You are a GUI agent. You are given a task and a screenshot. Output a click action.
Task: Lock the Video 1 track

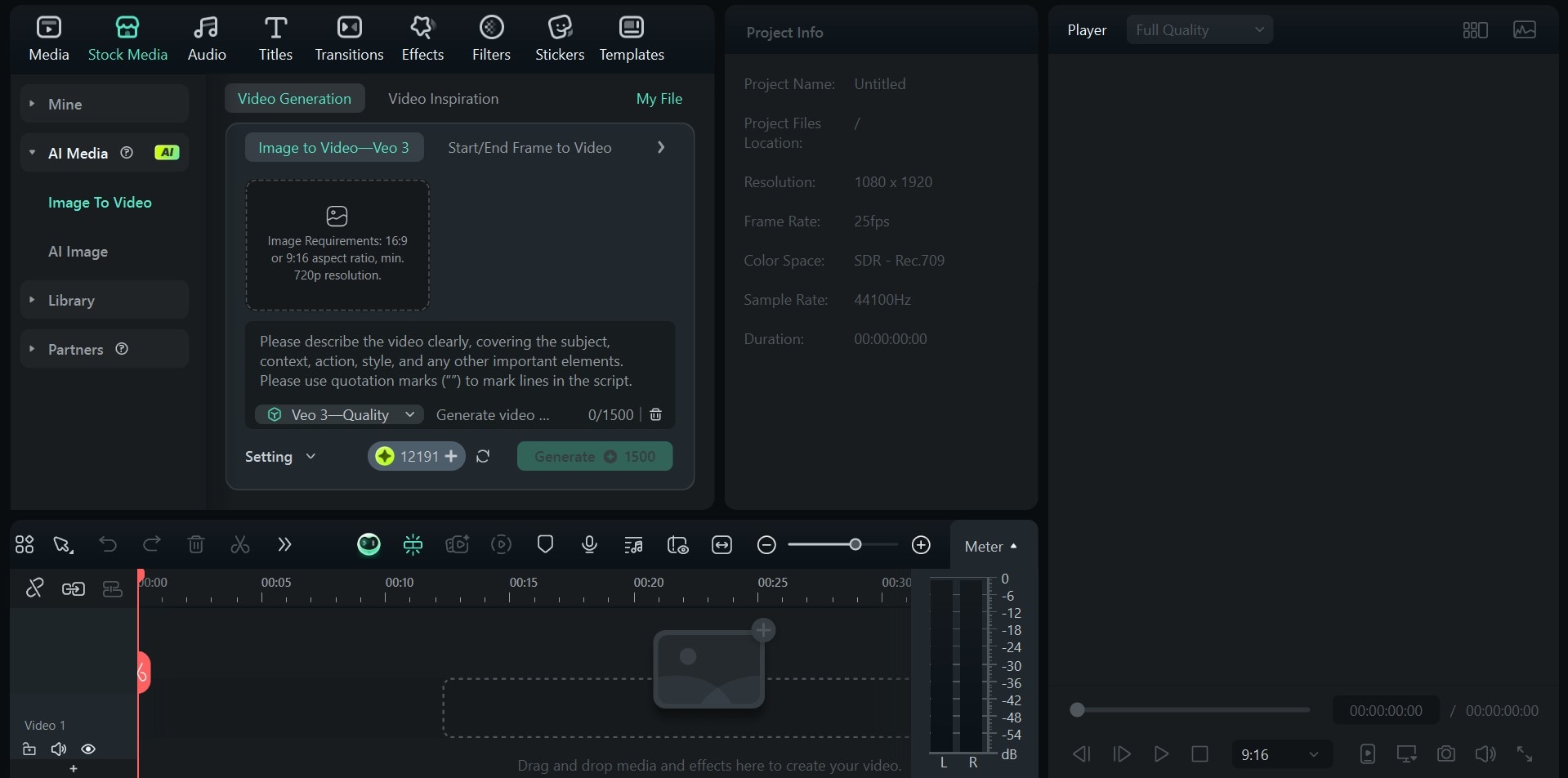pyautogui.click(x=29, y=749)
